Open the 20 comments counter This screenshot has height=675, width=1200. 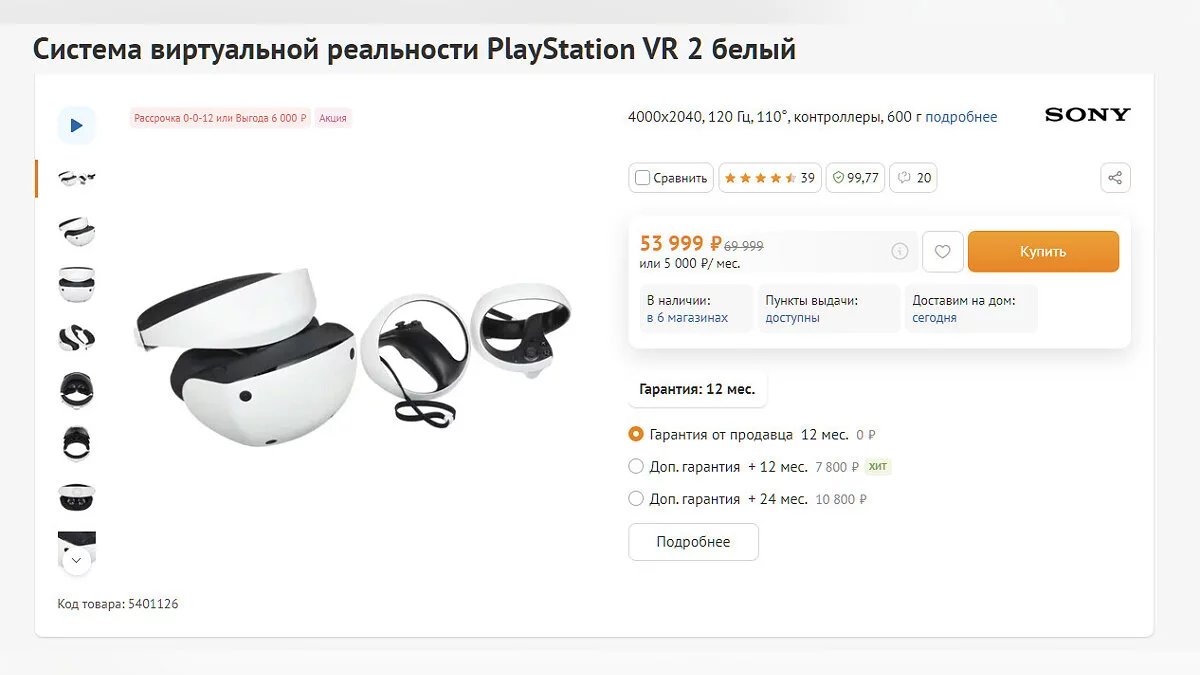pos(913,178)
